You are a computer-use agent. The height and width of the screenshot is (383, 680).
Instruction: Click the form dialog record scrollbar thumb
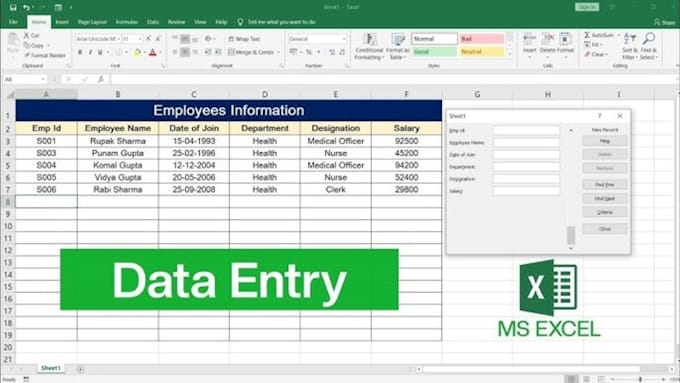(571, 235)
